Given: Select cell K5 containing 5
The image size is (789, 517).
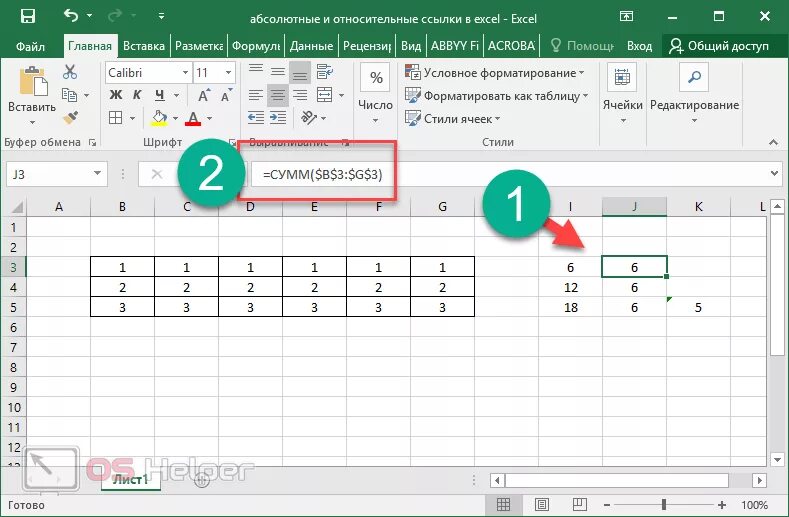Looking at the screenshot, I should pos(698,308).
